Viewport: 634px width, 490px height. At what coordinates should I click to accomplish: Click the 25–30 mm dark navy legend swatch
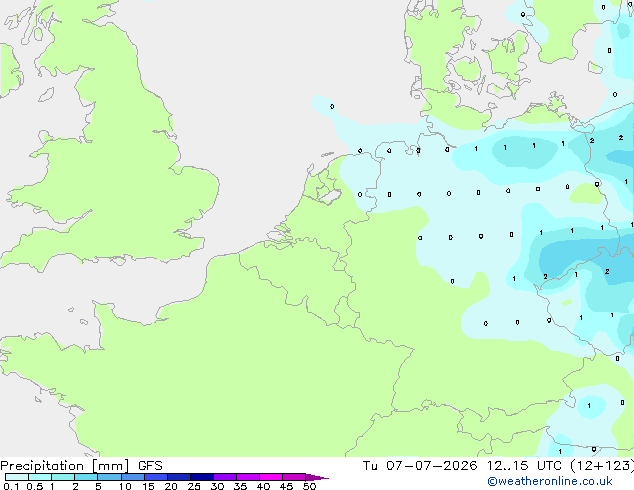click(x=202, y=477)
